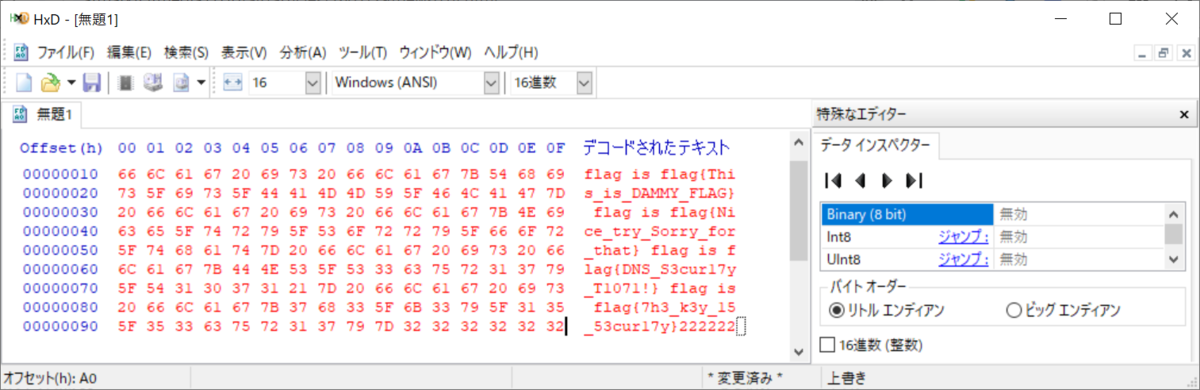This screenshot has width=1200, height=390.
Task: Click decoded text 's_is_DAMMY_FLAG}'
Action: (x=660, y=193)
